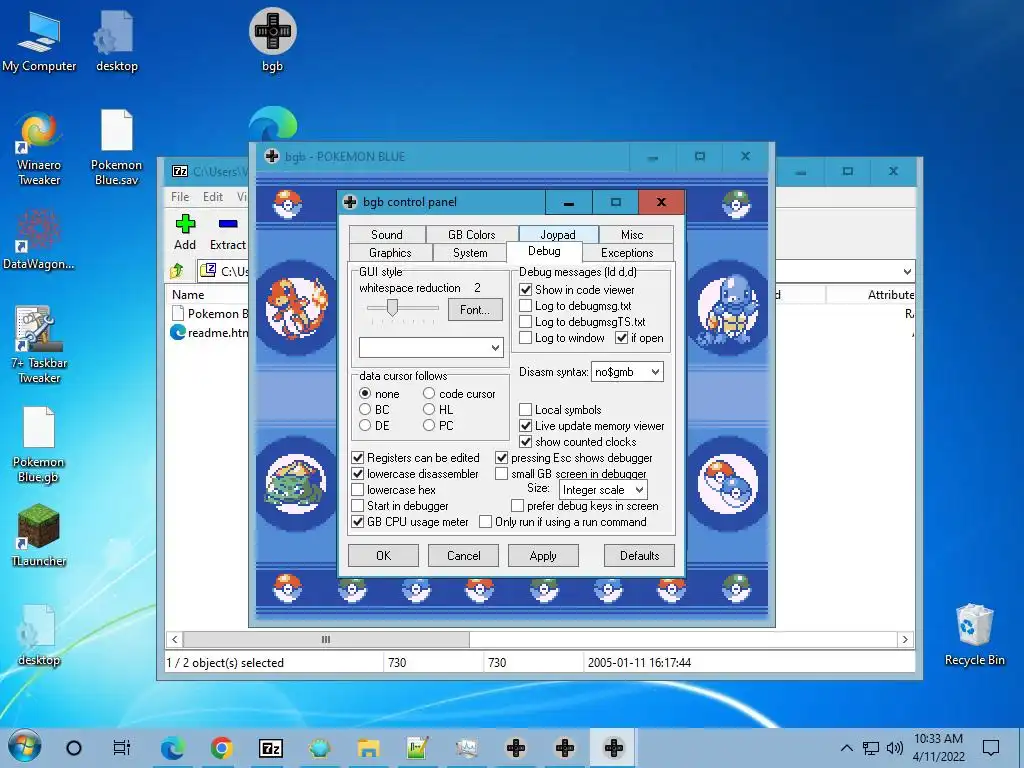1024x768 pixels.
Task: Show hidden system tray icons
Action: 846,748
